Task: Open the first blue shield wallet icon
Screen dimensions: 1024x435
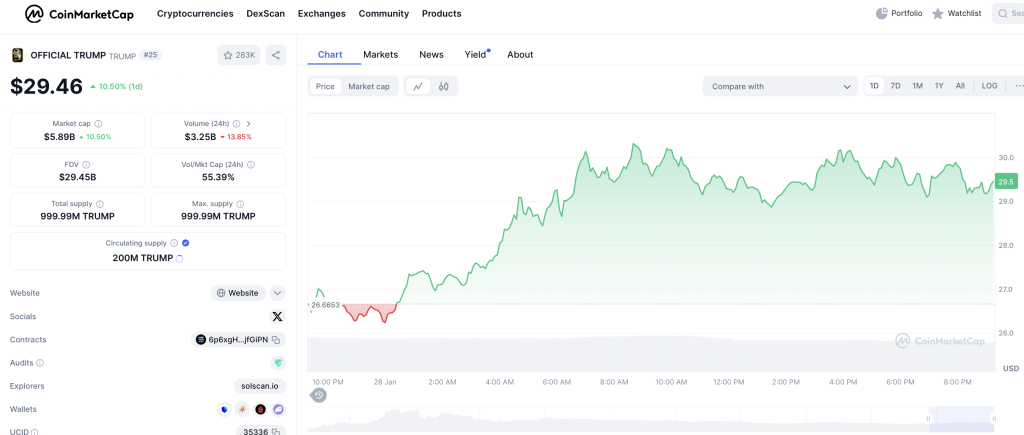Action: tap(224, 410)
